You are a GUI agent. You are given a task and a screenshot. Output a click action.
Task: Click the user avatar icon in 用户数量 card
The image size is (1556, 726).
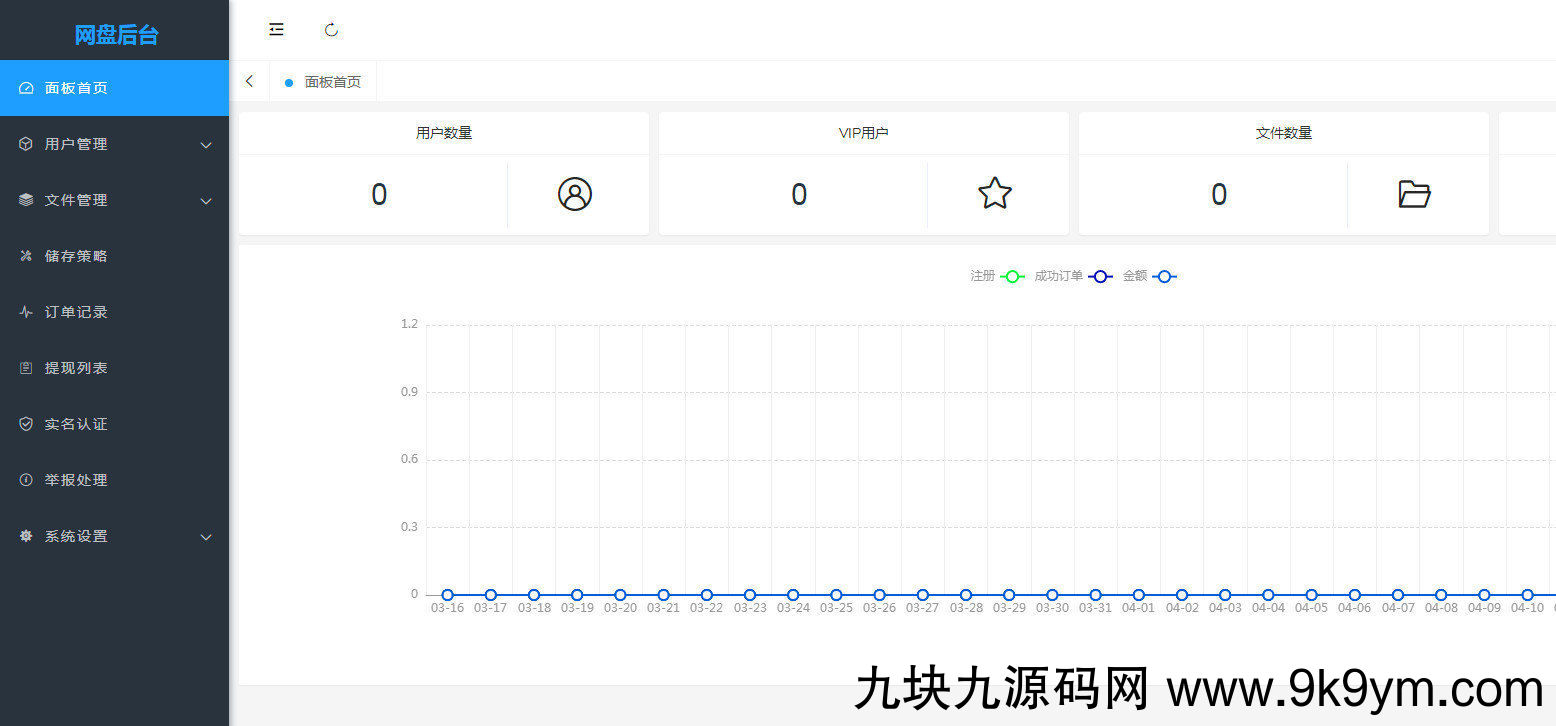point(575,194)
